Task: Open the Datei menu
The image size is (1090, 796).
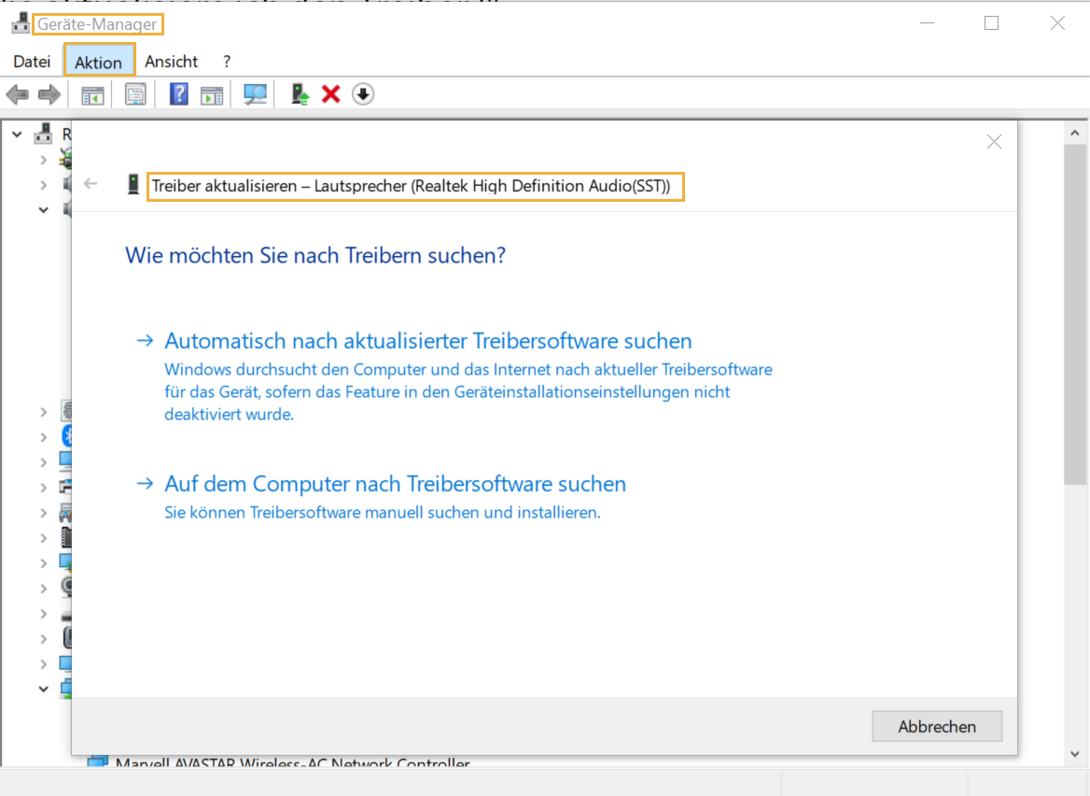Action: [x=31, y=61]
